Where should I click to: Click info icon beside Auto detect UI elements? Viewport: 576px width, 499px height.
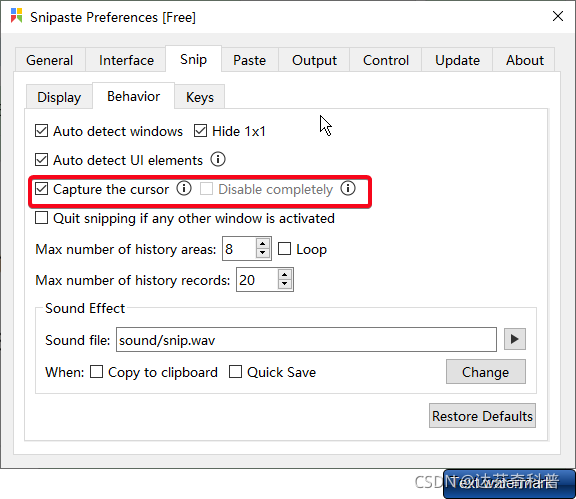[x=218, y=159]
